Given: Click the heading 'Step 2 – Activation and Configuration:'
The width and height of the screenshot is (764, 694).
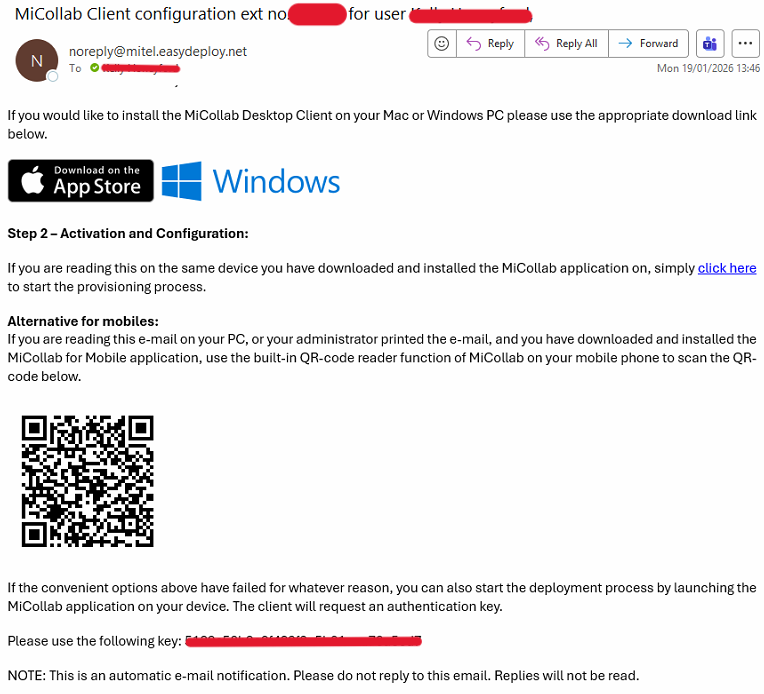Looking at the screenshot, I should click(128, 233).
